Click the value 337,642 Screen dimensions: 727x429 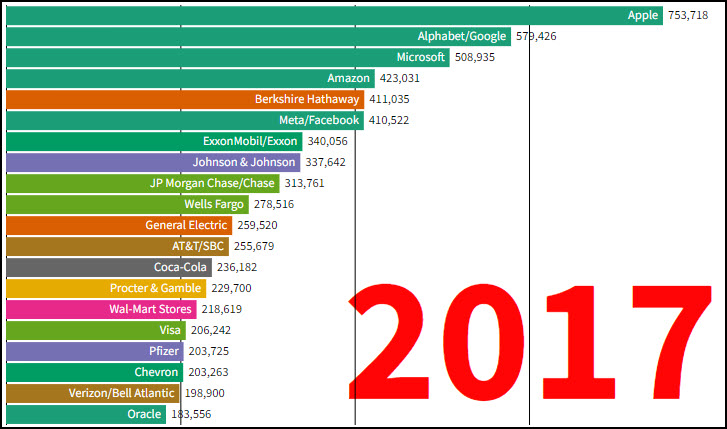(x=325, y=162)
